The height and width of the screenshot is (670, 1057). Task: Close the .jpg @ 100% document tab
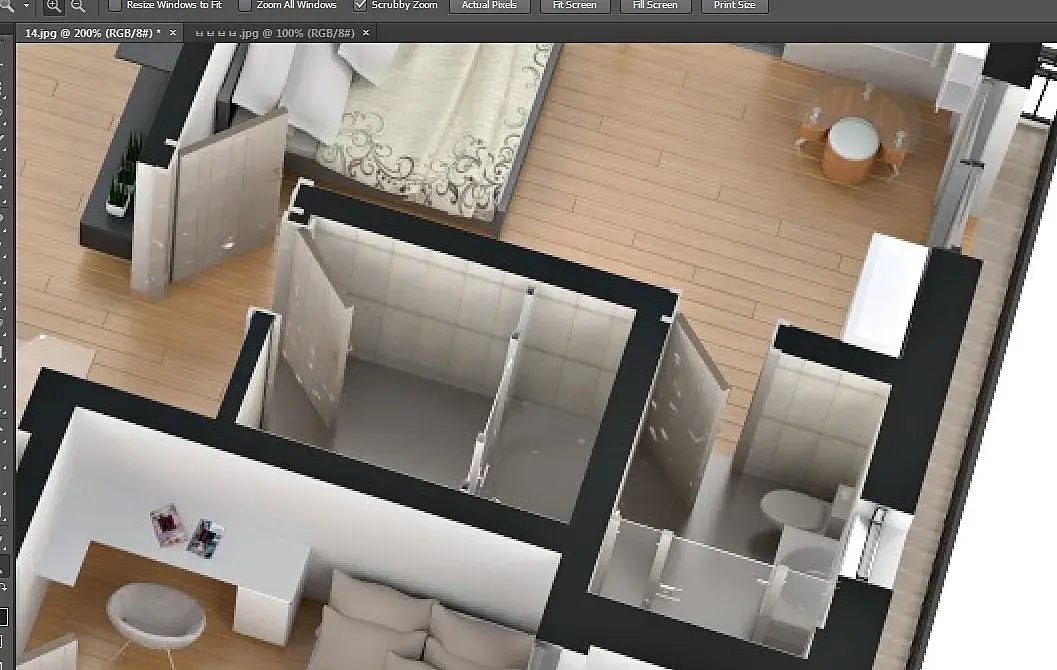[366, 32]
